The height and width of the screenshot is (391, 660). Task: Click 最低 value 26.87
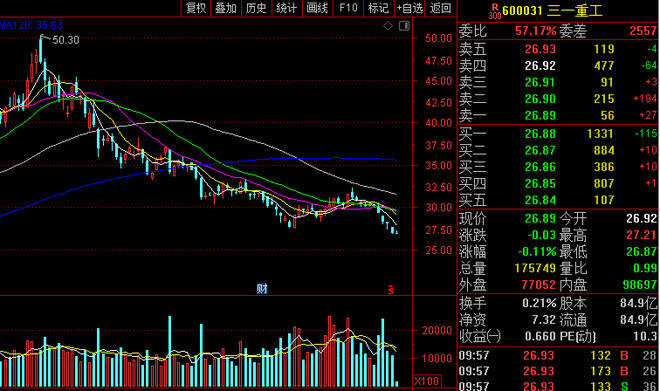pyautogui.click(x=641, y=252)
